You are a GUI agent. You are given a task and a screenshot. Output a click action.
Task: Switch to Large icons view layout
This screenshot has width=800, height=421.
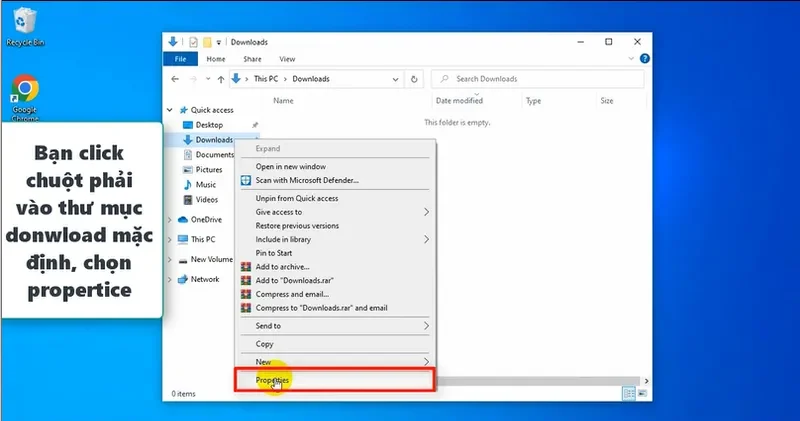642,393
